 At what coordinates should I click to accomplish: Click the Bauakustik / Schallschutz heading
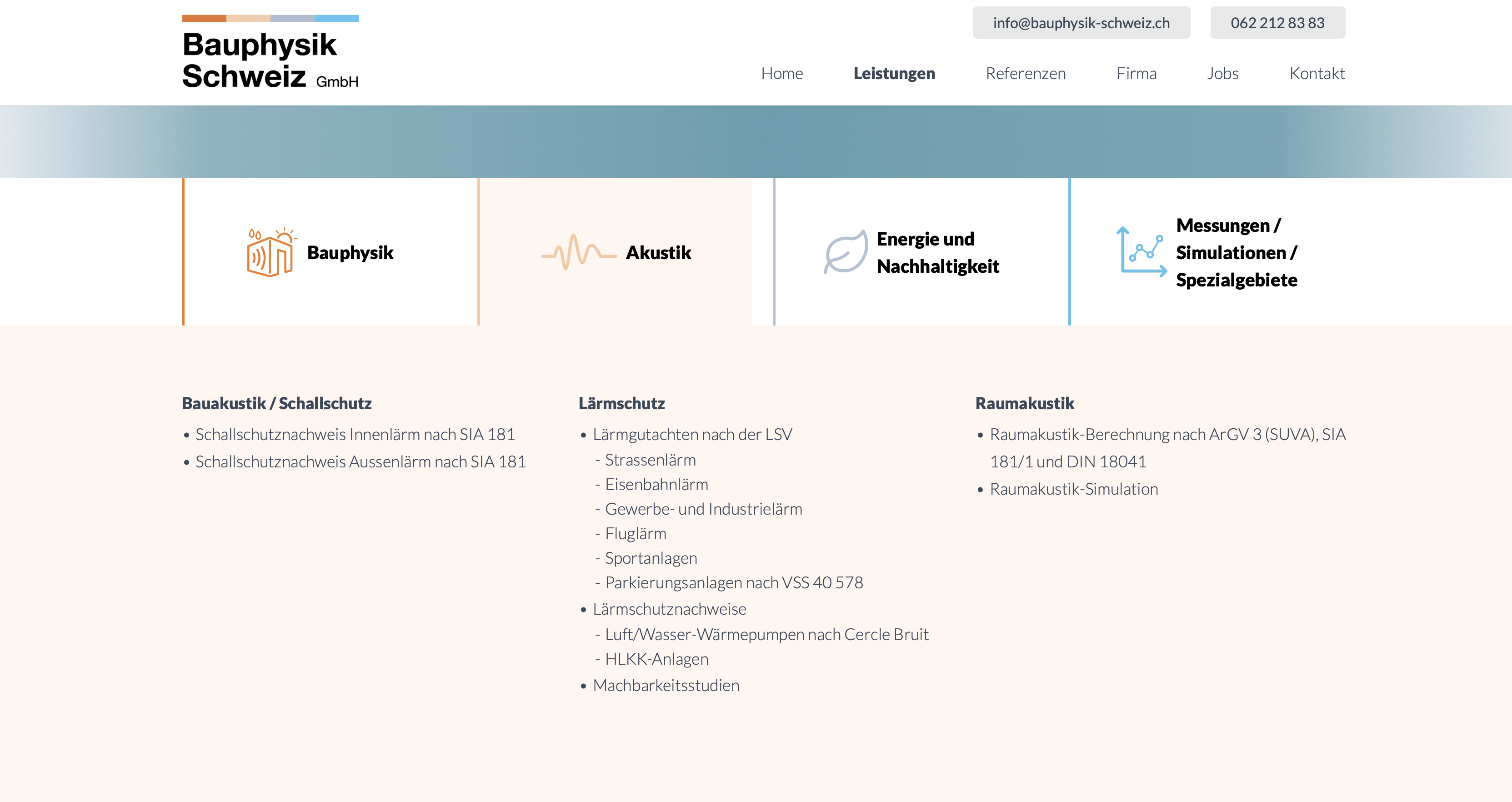point(276,403)
